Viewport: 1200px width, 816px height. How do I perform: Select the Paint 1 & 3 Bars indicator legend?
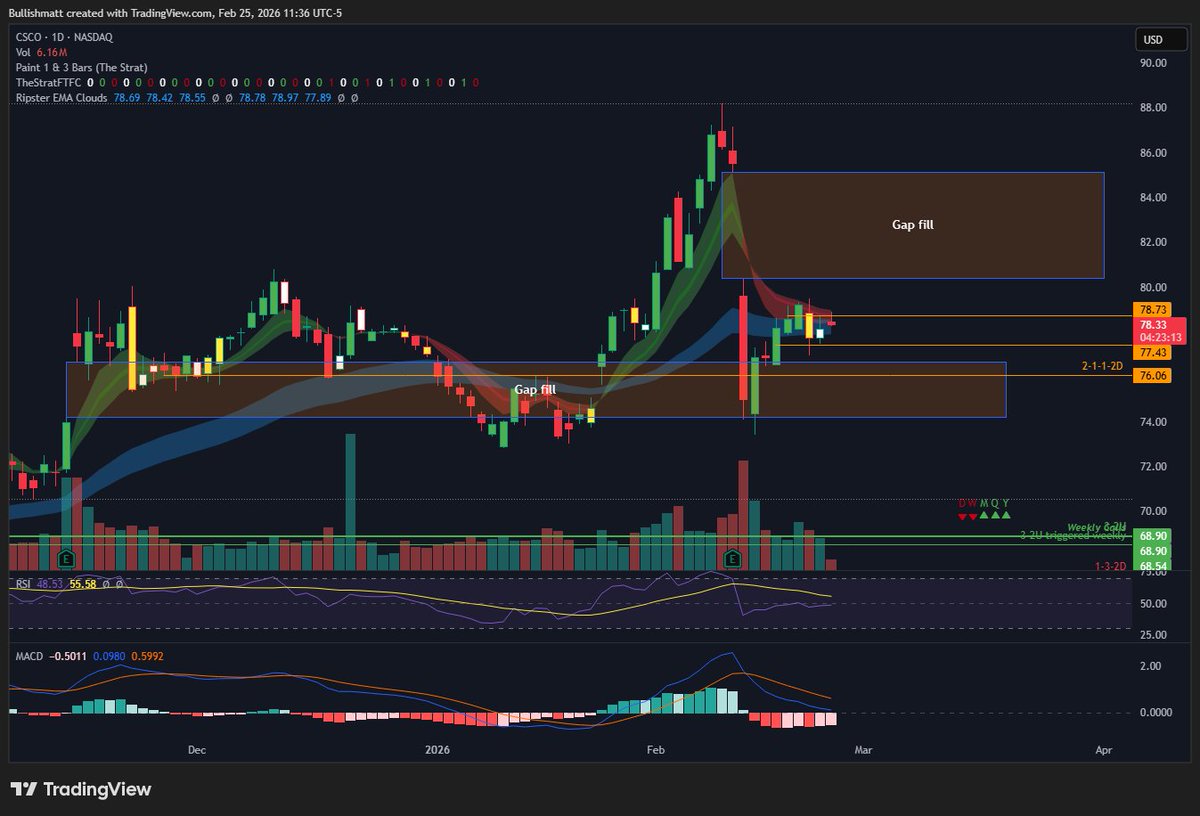tap(81, 67)
